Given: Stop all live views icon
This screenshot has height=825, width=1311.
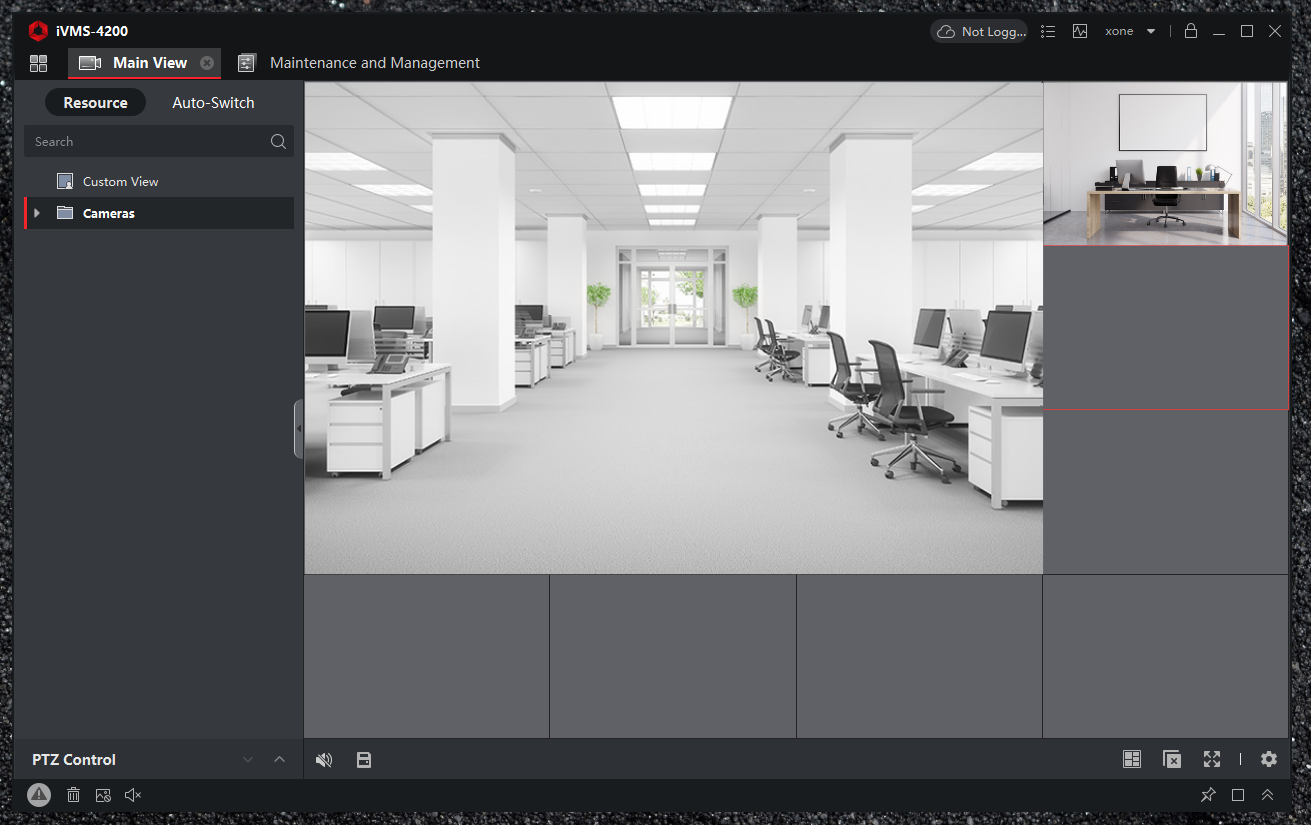Looking at the screenshot, I should [x=1172, y=760].
